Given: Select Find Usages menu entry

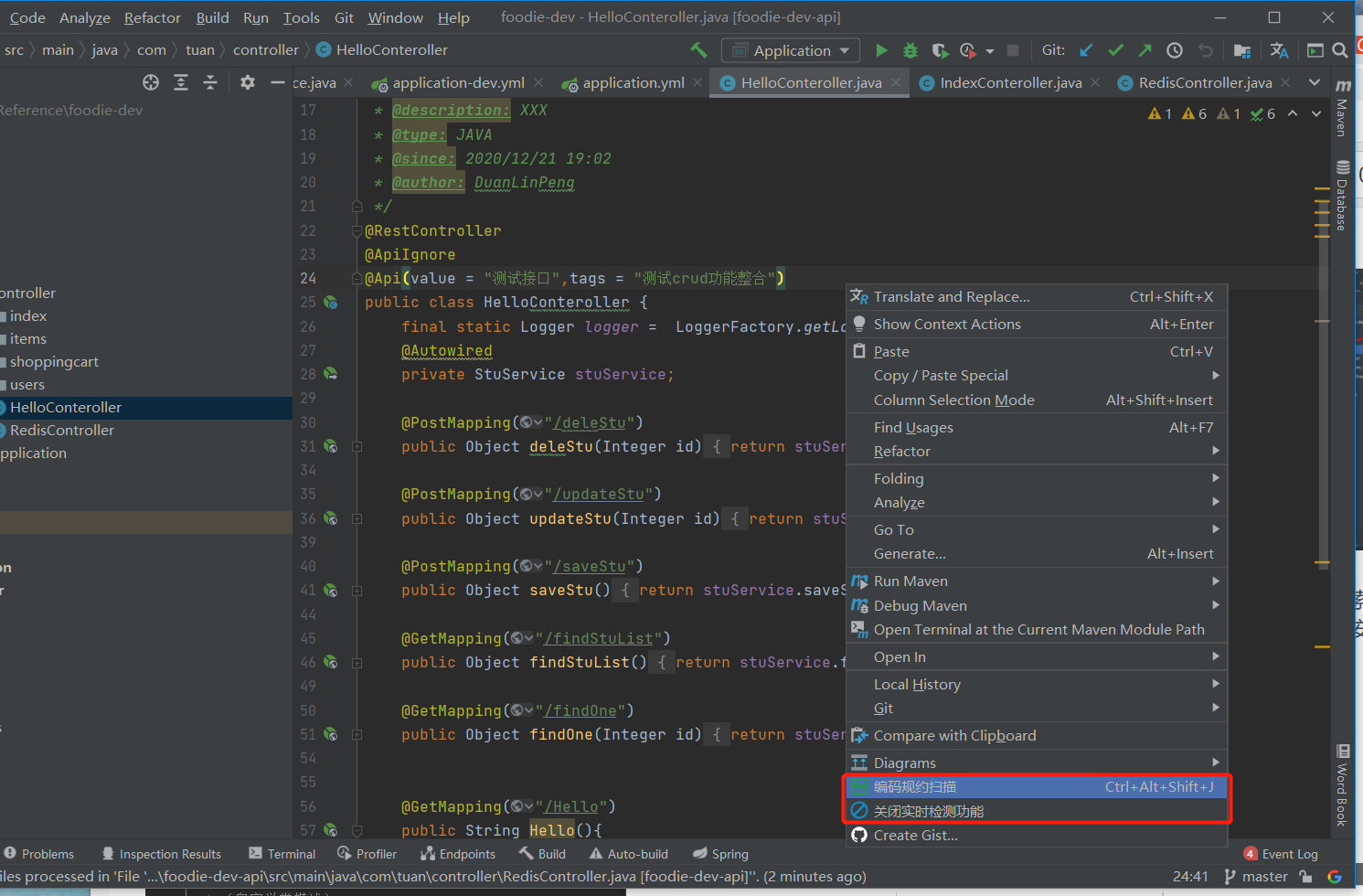Looking at the screenshot, I should coord(1037,428).
